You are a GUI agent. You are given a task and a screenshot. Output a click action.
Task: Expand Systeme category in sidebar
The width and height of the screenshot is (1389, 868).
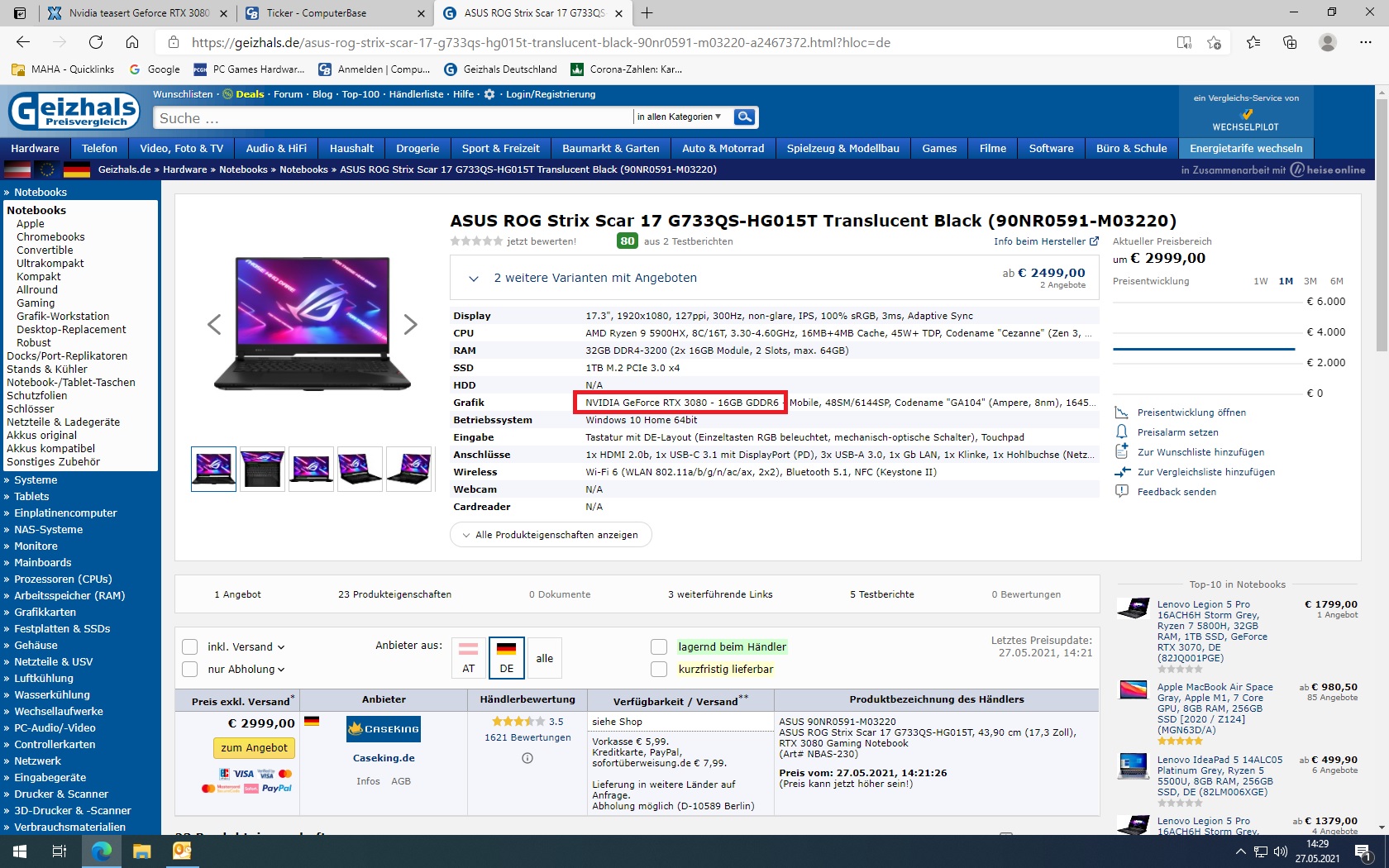tap(36, 479)
